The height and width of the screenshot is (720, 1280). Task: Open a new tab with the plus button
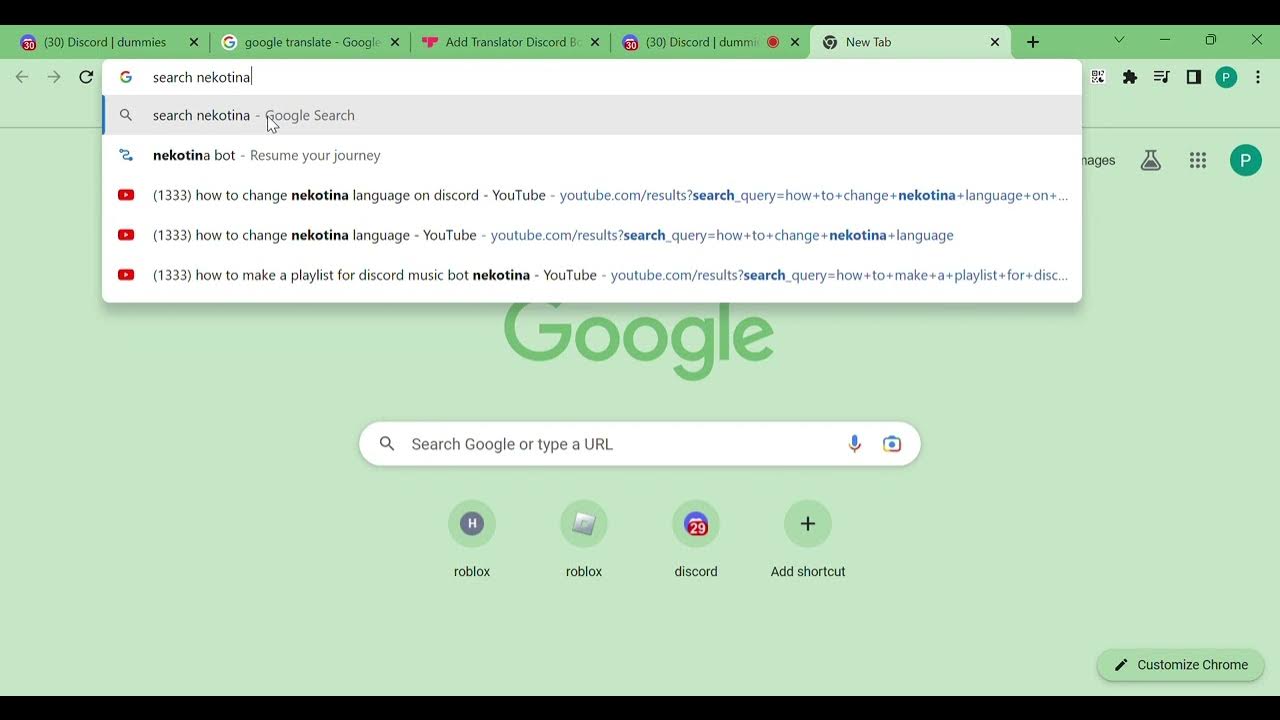pyautogui.click(x=1033, y=42)
